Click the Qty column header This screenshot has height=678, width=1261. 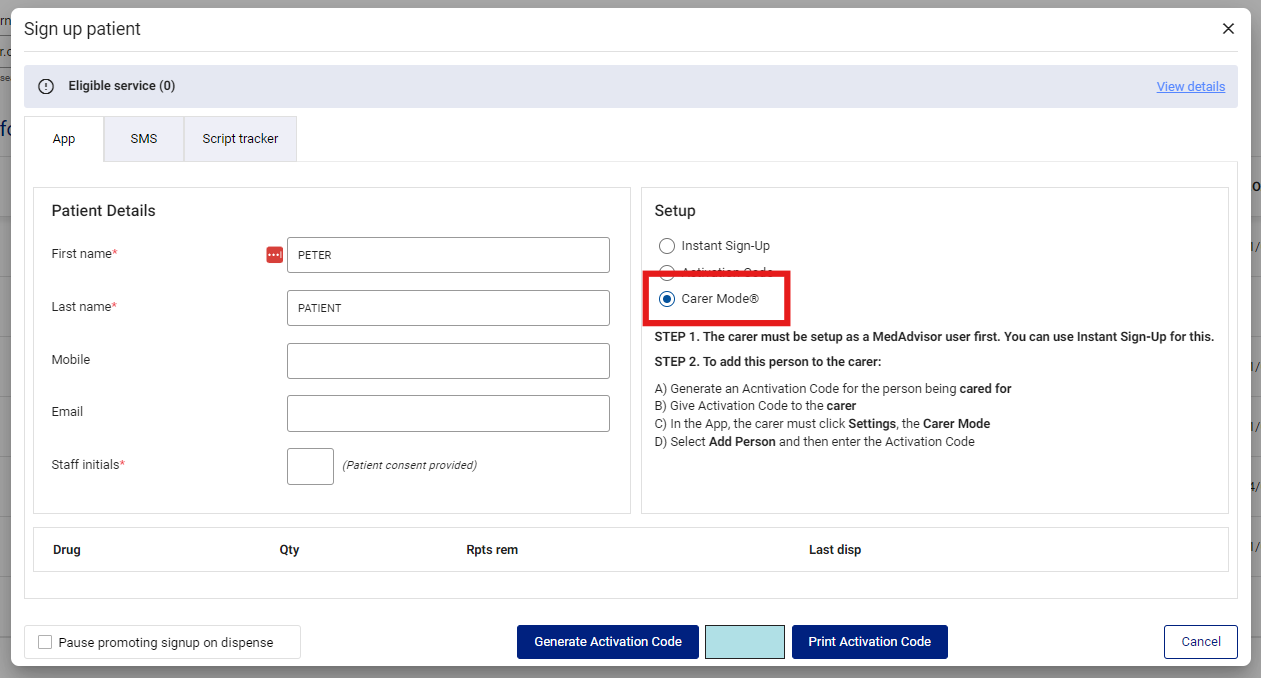[289, 550]
